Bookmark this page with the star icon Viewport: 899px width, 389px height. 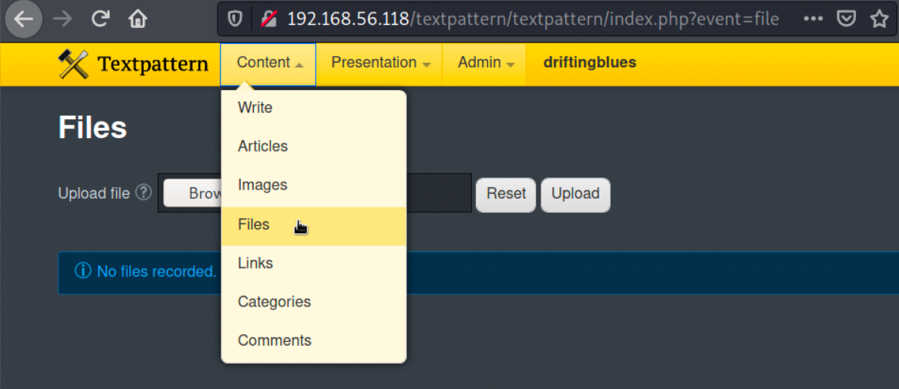coord(879,20)
